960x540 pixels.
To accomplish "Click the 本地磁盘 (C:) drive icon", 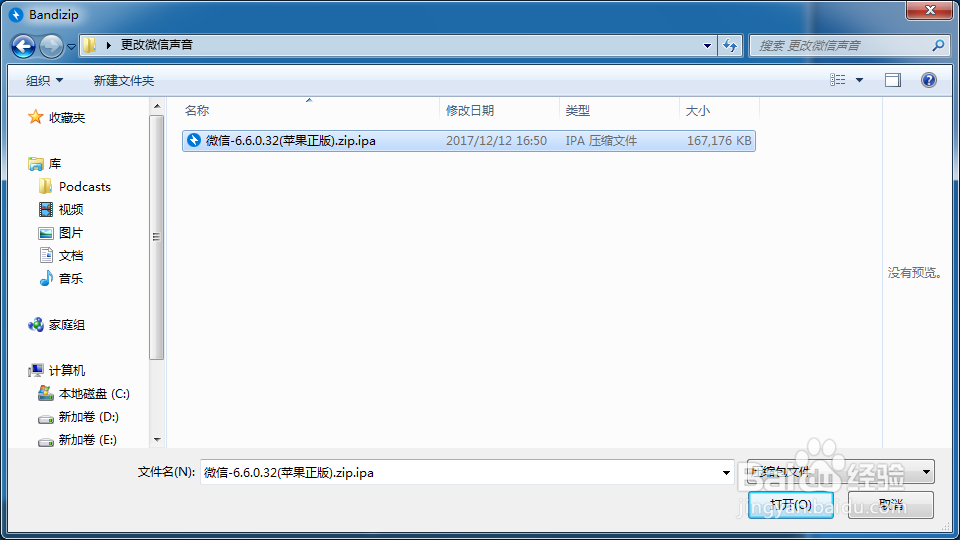I will click(x=46, y=393).
